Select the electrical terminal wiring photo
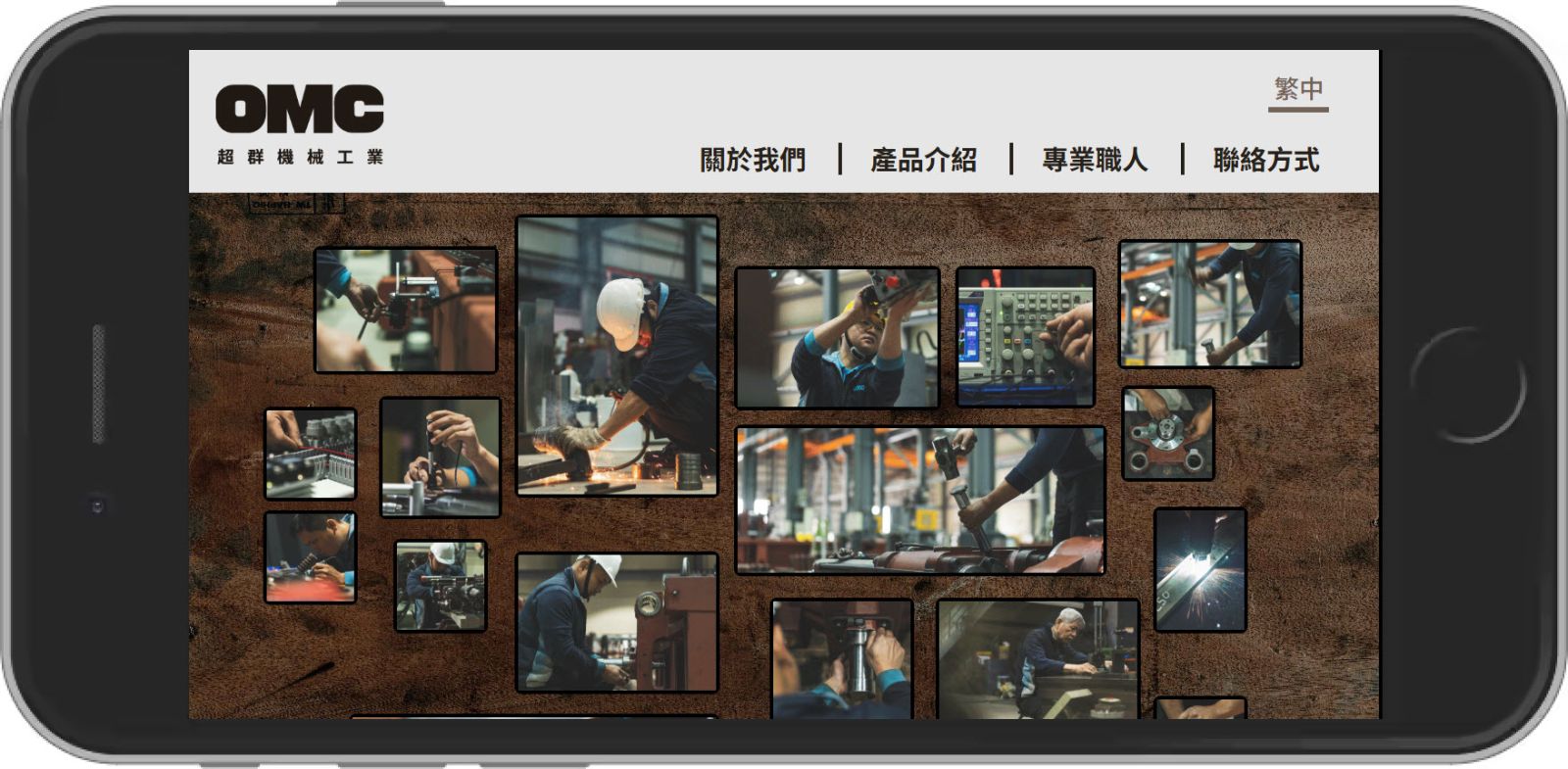Viewport: 1568px width, 769px height. tap(310, 454)
